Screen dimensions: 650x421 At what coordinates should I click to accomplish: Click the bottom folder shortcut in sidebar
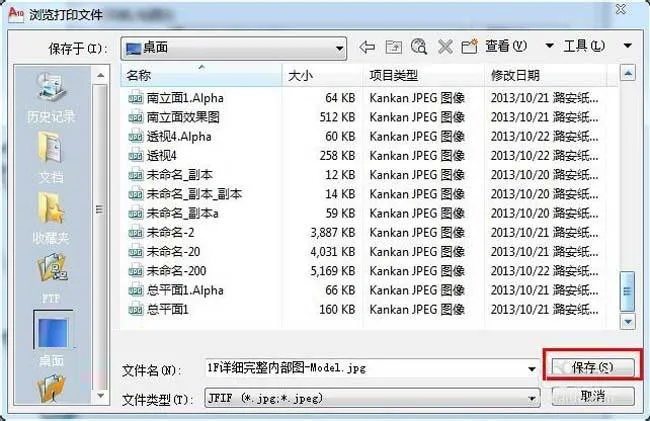[x=52, y=388]
